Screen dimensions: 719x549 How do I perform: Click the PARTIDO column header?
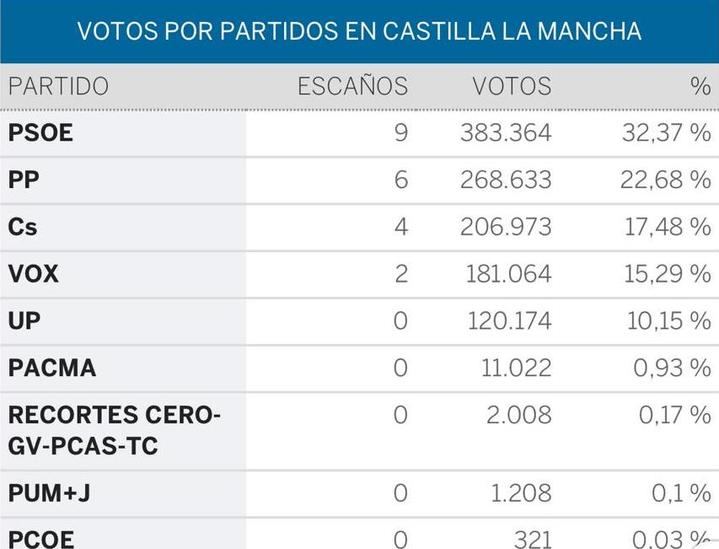click(x=58, y=86)
